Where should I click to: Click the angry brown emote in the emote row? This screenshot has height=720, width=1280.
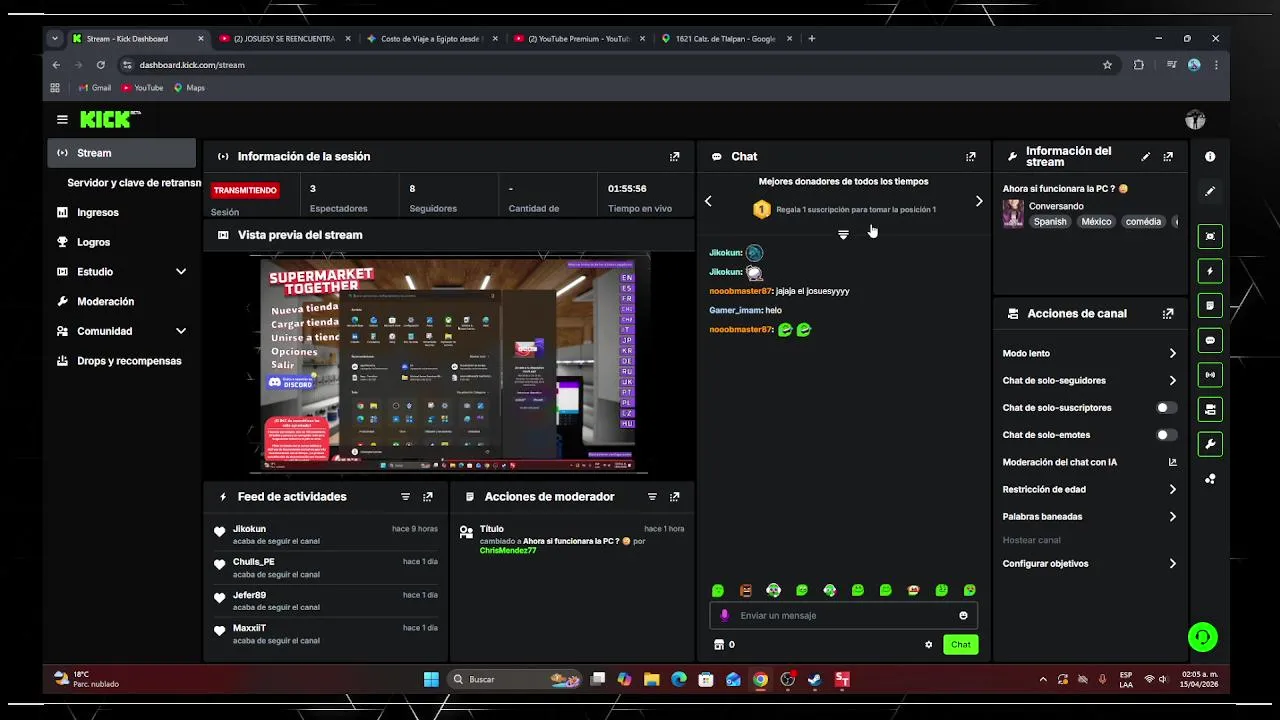[x=745, y=591]
